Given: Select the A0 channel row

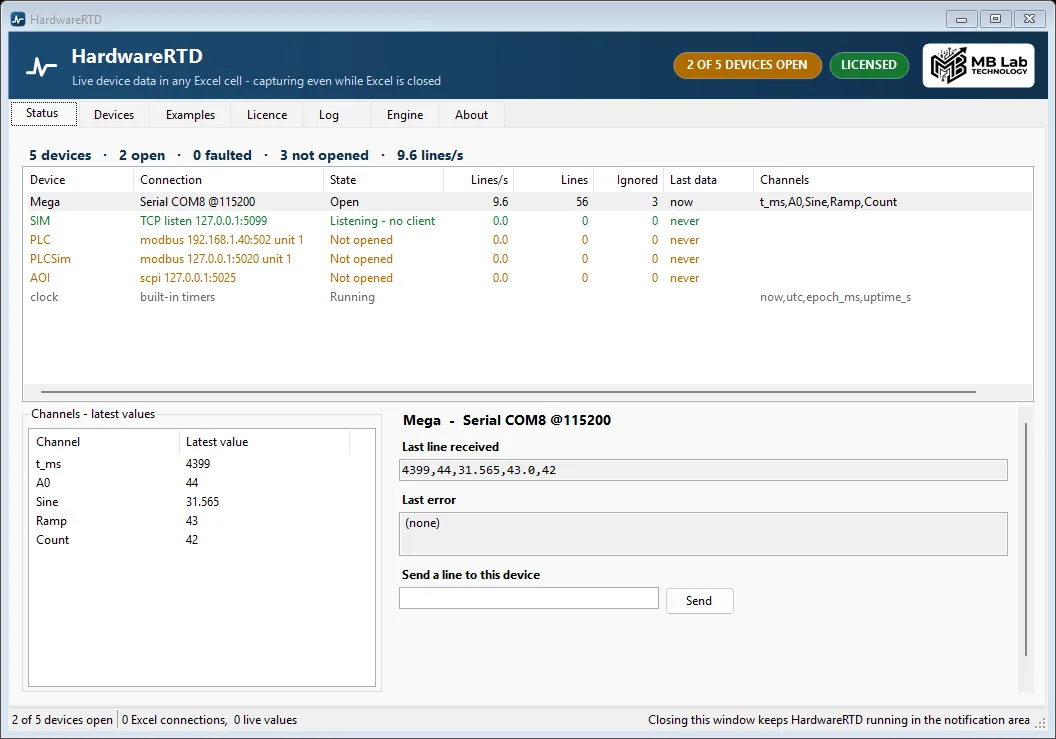Looking at the screenshot, I should pos(201,482).
